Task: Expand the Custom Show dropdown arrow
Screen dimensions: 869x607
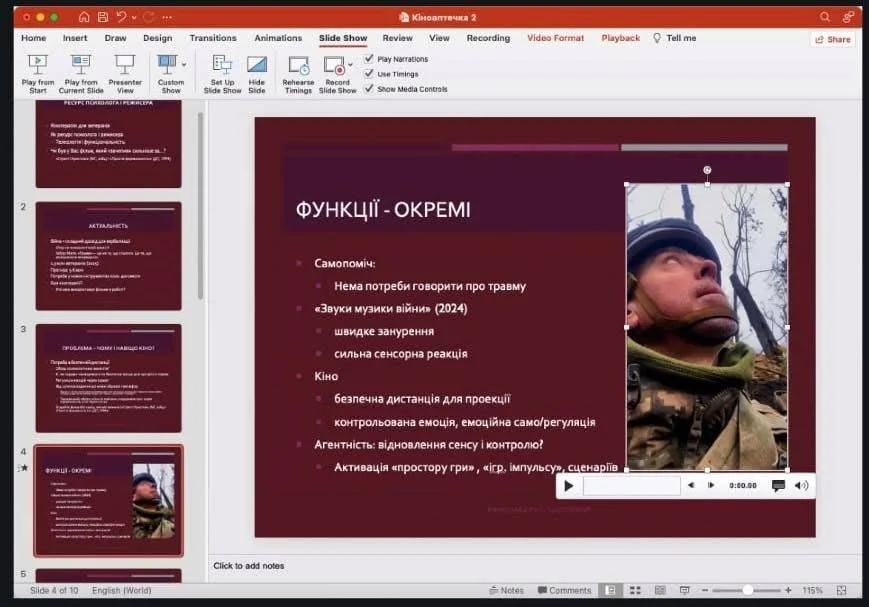Action: click(x=184, y=65)
